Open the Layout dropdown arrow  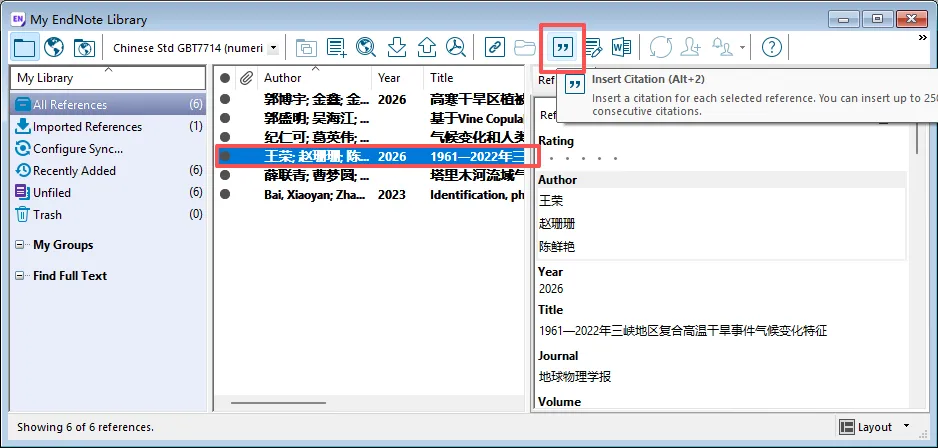(x=906, y=426)
